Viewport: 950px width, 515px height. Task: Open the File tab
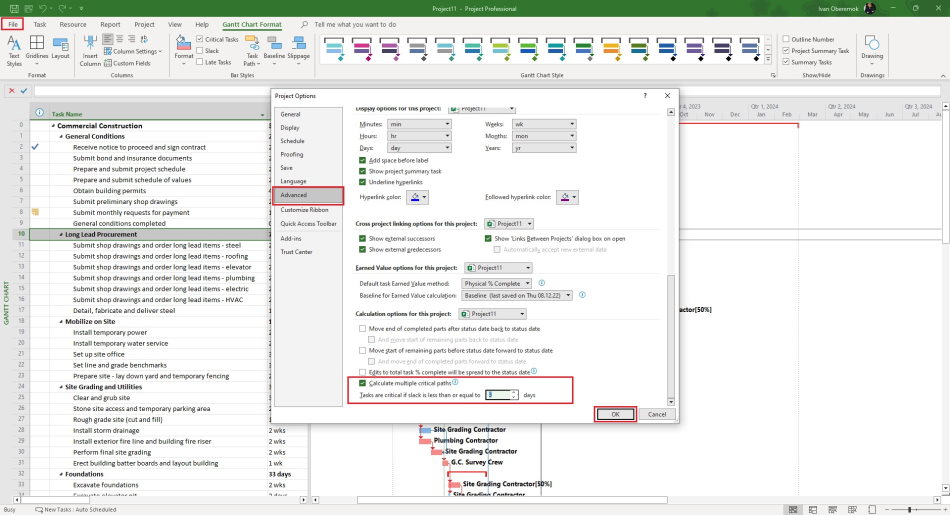(13, 24)
